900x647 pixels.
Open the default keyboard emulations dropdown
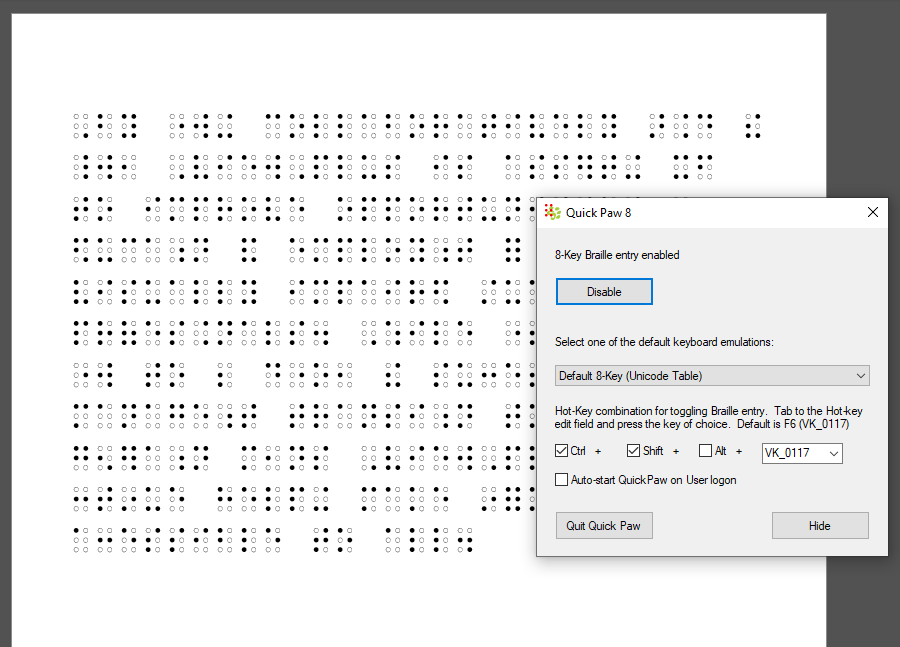coord(858,375)
